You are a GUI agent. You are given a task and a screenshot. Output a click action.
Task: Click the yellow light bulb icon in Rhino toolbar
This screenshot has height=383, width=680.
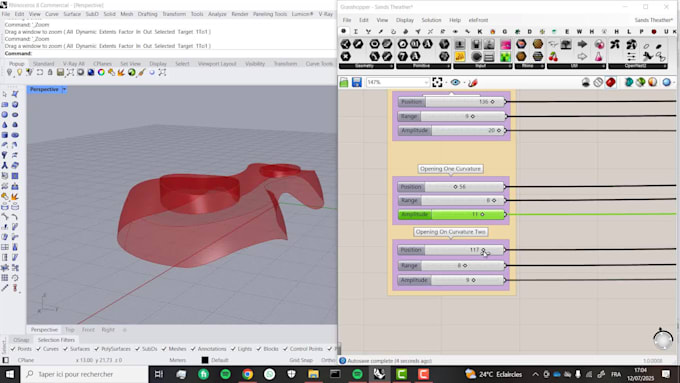[19, 72]
